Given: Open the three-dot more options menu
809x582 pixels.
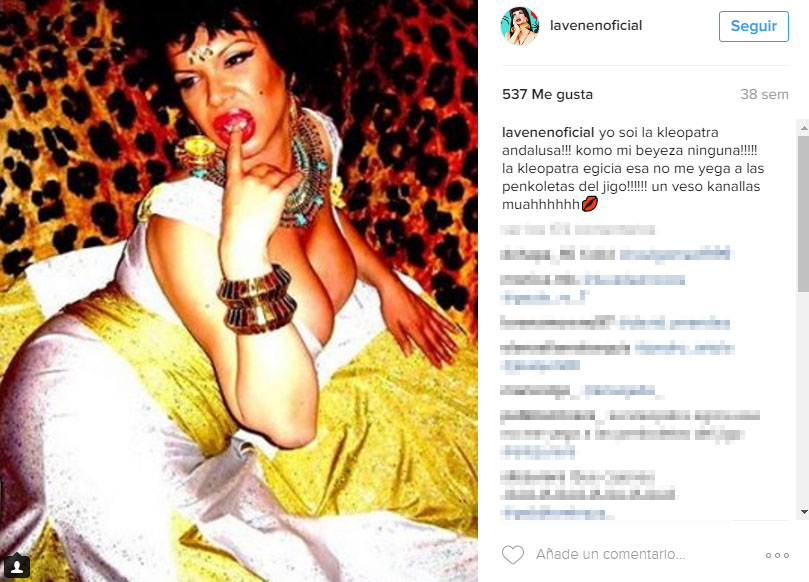Looking at the screenshot, I should [777, 555].
